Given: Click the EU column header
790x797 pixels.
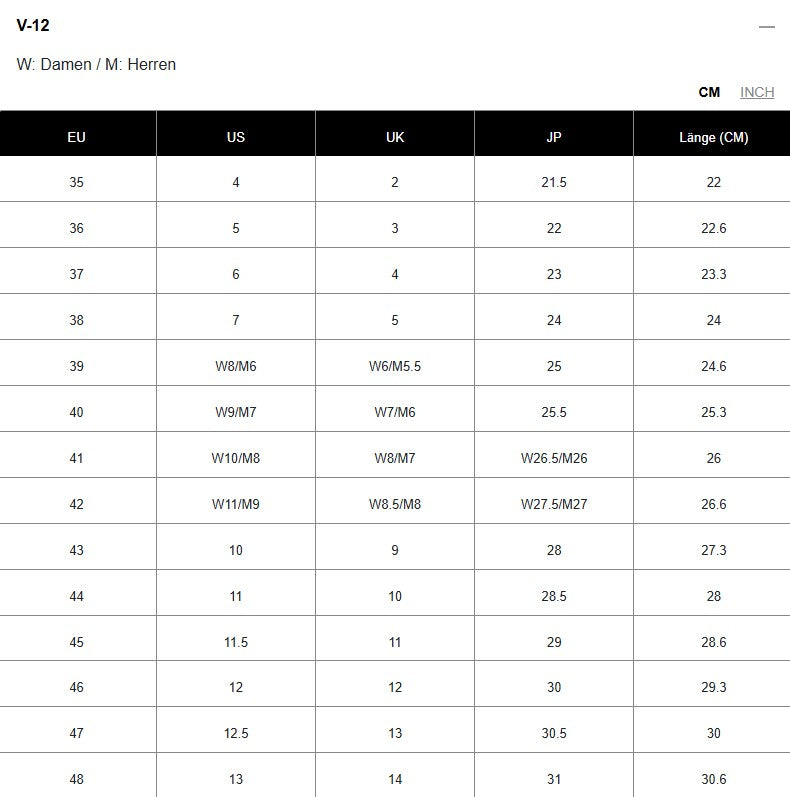Looking at the screenshot, I should point(77,137).
